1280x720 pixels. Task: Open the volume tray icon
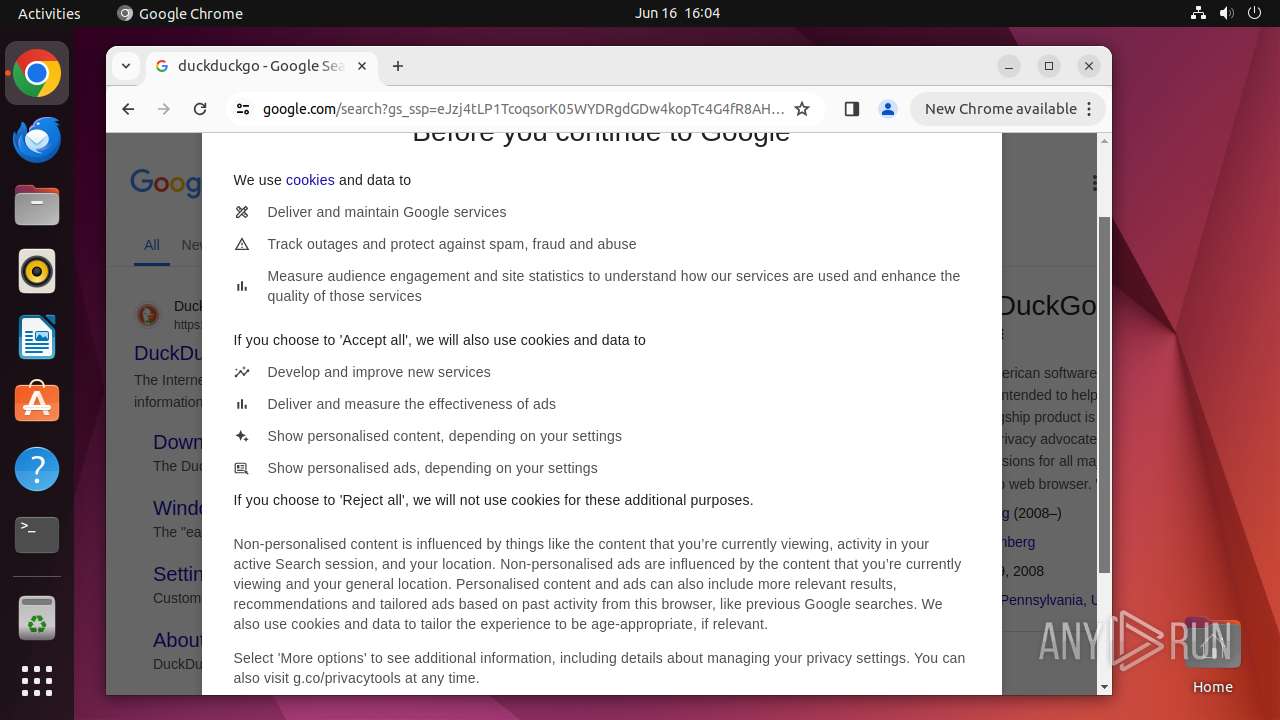coord(1226,13)
